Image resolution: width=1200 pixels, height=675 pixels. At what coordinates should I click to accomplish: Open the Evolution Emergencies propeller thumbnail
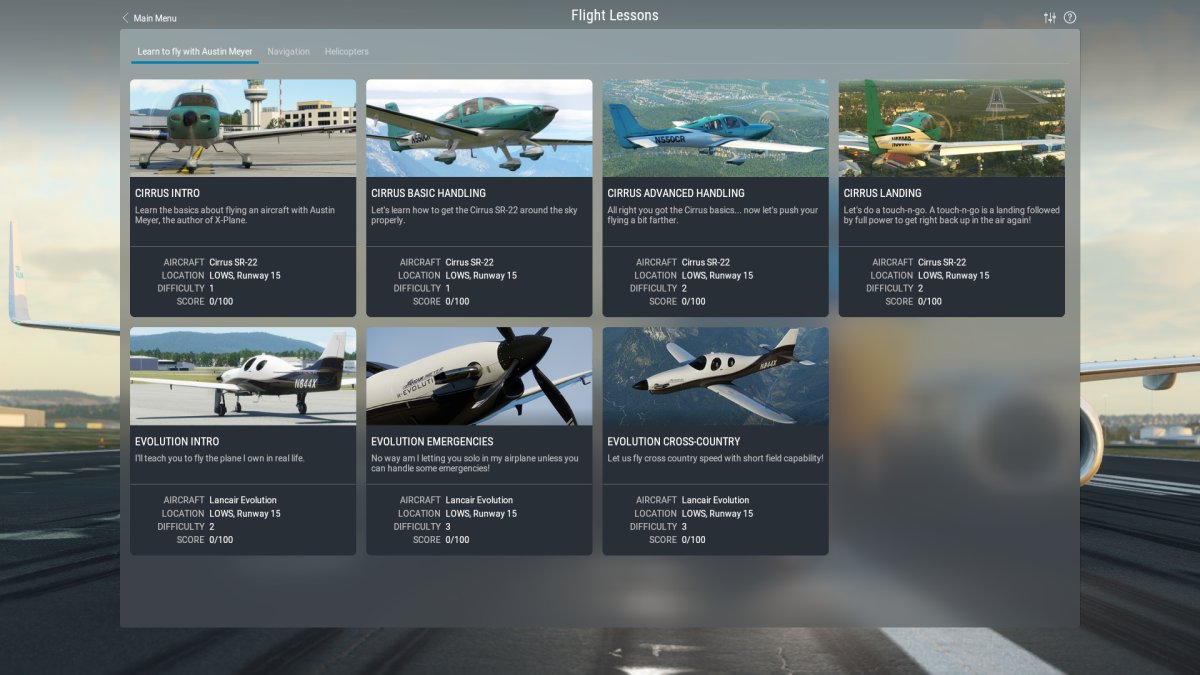click(479, 376)
